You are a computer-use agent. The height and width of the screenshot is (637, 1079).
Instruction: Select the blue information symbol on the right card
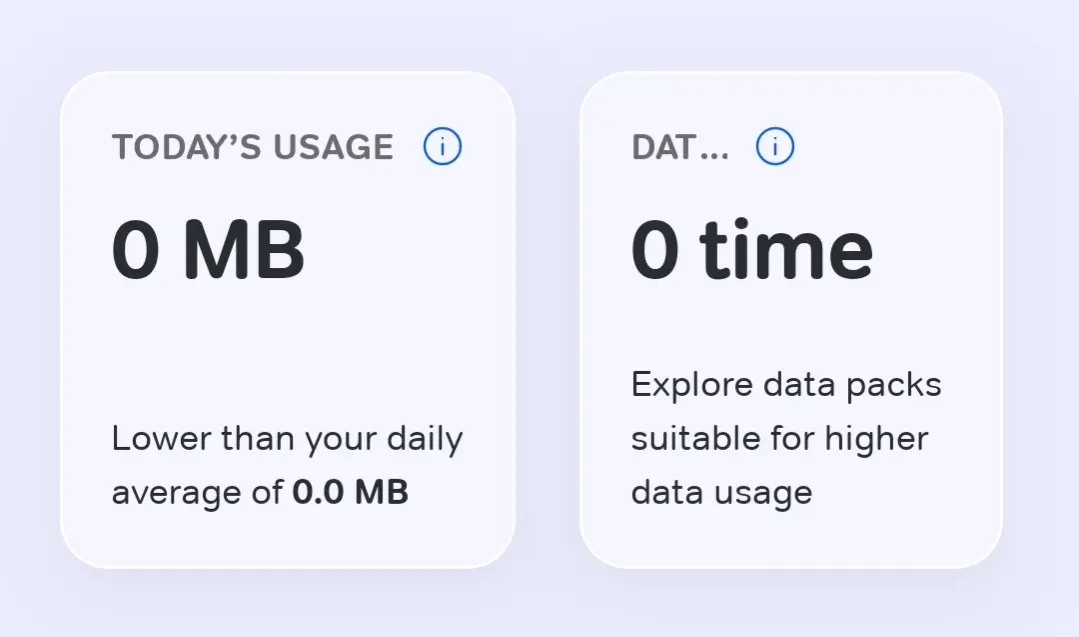(x=773, y=146)
